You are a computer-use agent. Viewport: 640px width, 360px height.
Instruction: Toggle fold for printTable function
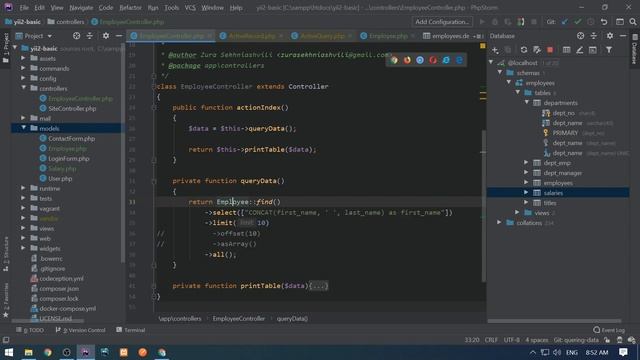pos(154,286)
